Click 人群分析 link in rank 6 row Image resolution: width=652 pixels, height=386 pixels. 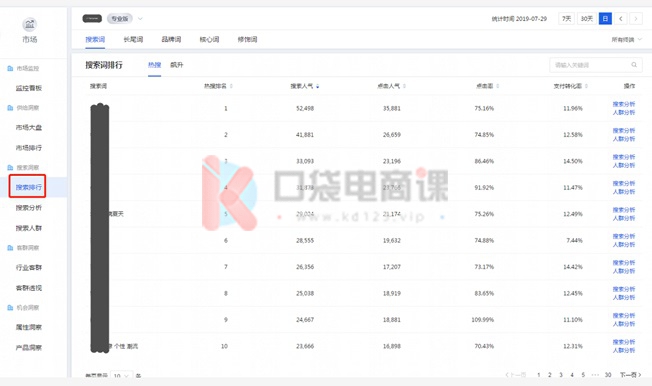624,245
